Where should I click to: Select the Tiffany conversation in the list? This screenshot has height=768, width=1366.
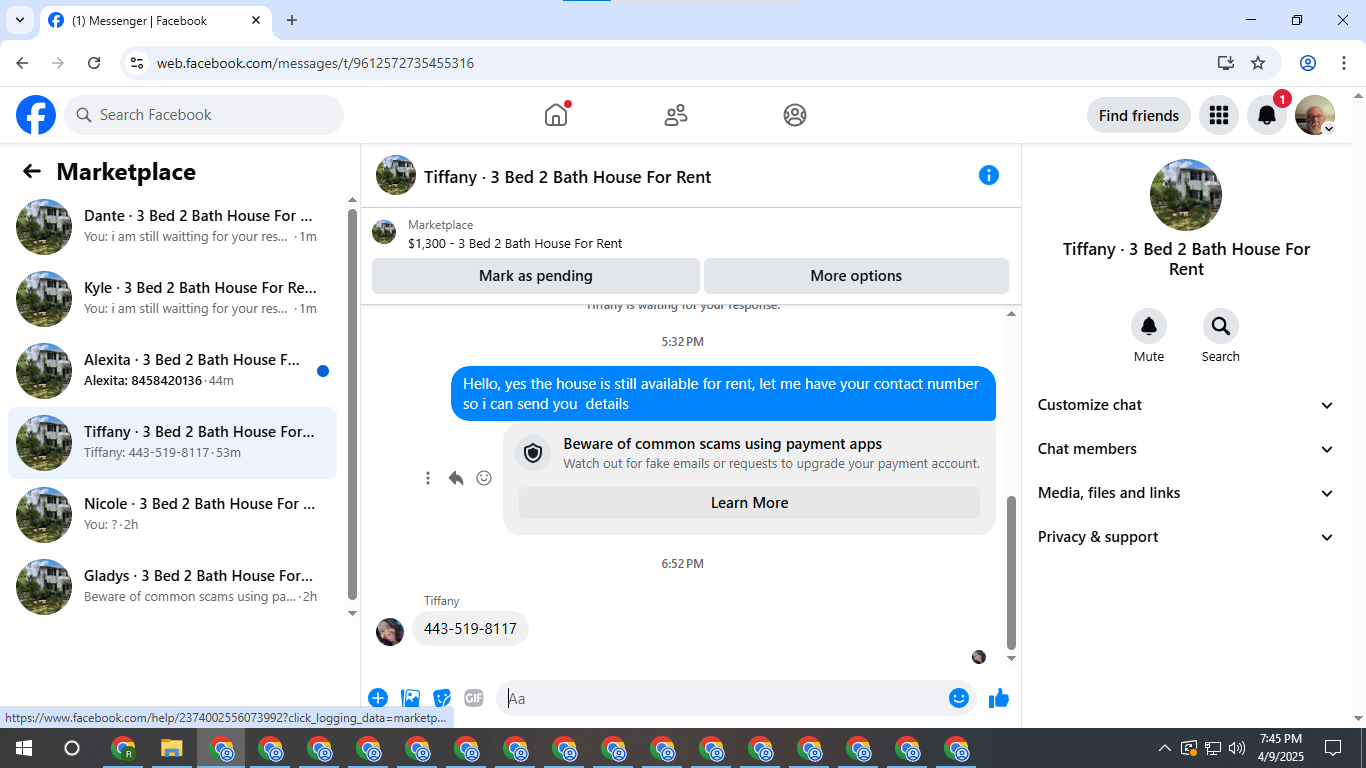pos(172,443)
